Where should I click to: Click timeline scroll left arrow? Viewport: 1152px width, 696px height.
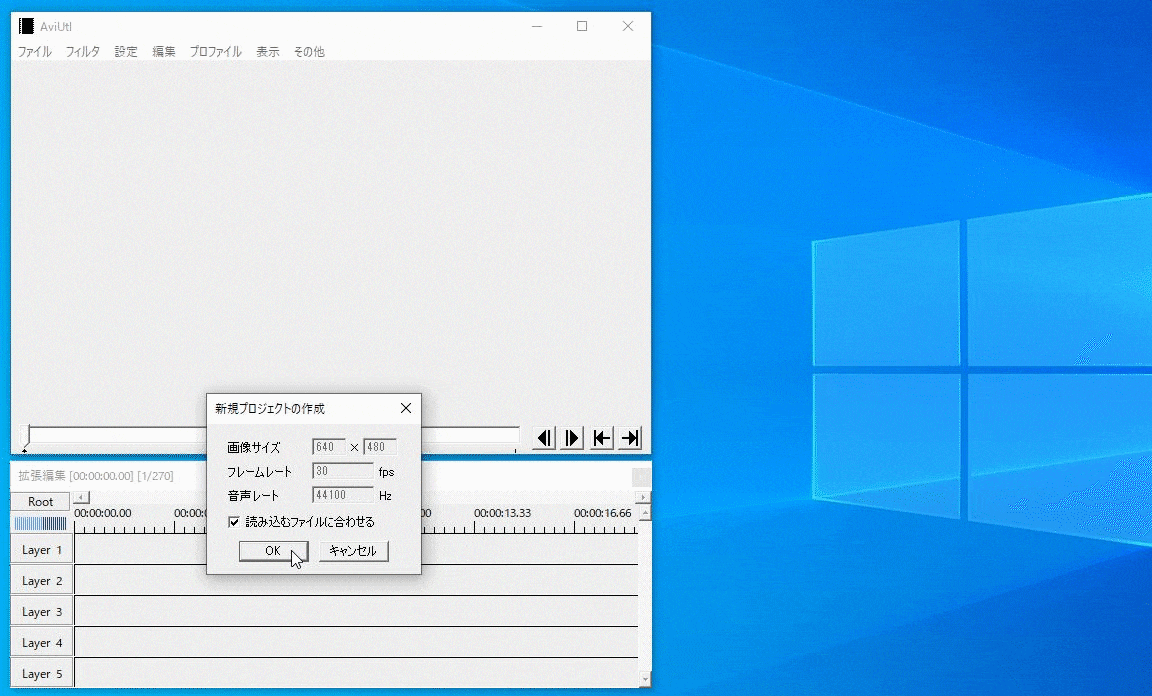(82, 498)
